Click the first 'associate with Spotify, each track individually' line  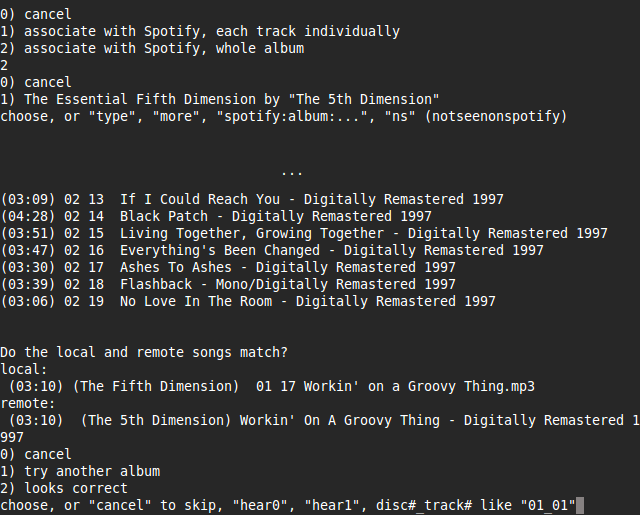(x=200, y=31)
